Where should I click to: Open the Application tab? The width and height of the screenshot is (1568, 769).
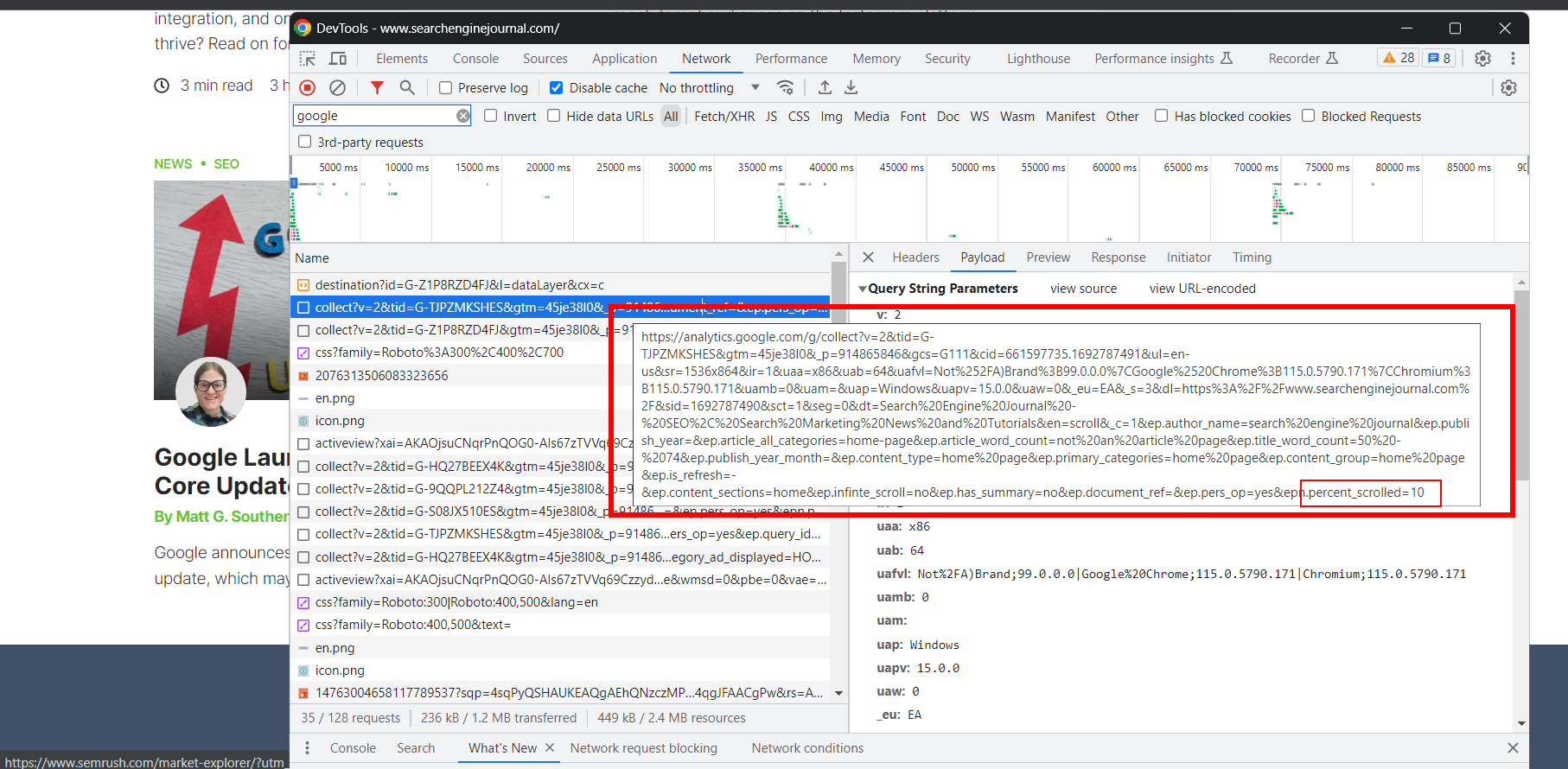point(624,59)
